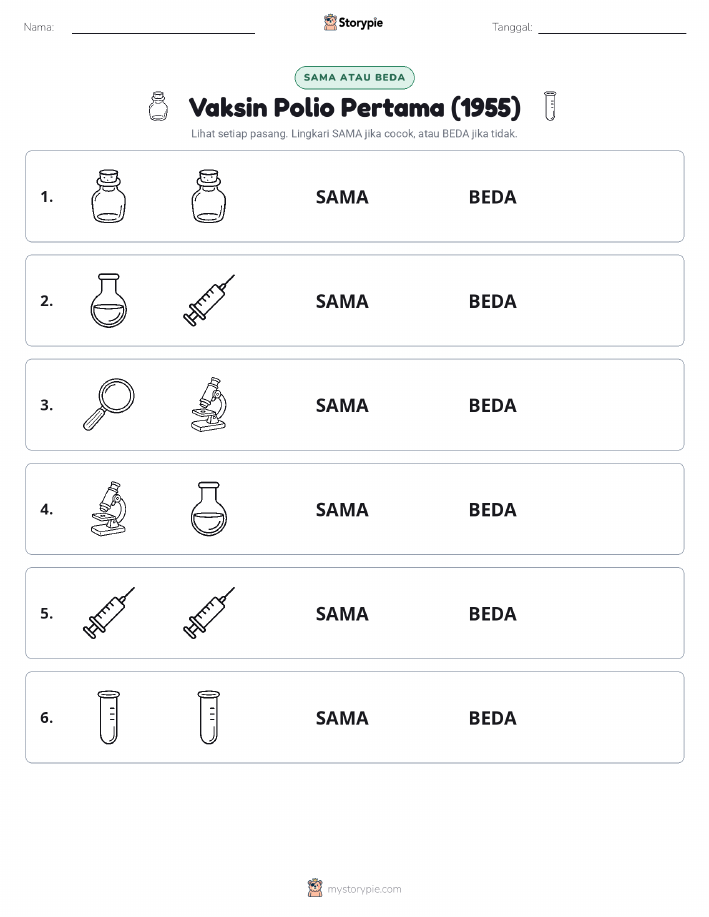Viewport: 709px width, 917px height.
Task: Click the first corked bottle in row 1
Action: coord(109,196)
